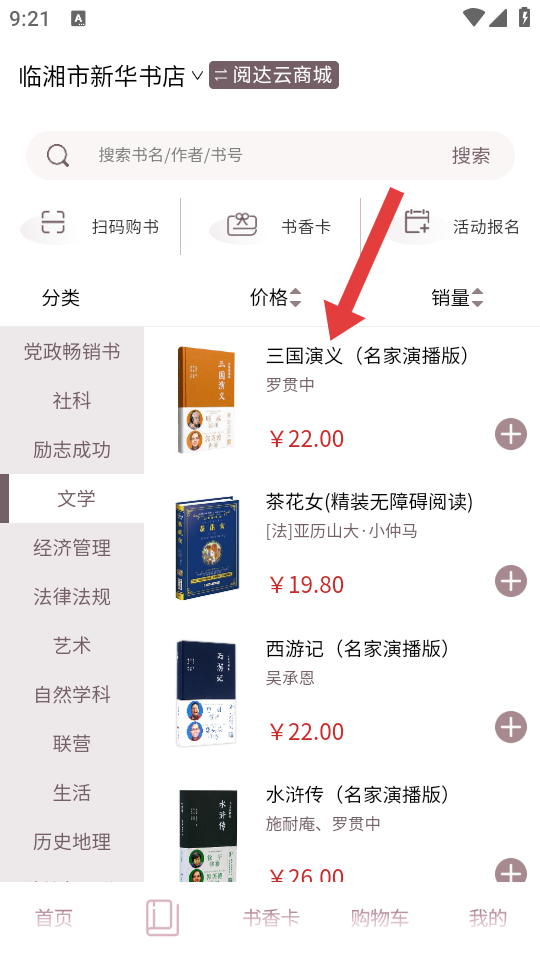The height and width of the screenshot is (960, 540).
Task: Select the 党政畅销书 category
Action: tap(72, 351)
